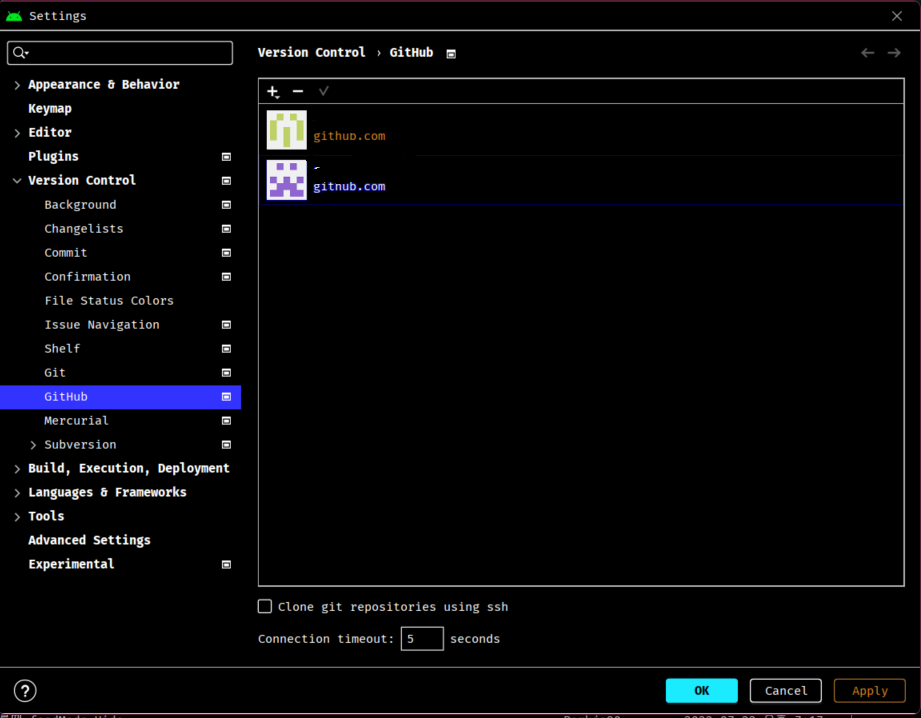
Task: Focus the settings search field
Action: [x=120, y=53]
